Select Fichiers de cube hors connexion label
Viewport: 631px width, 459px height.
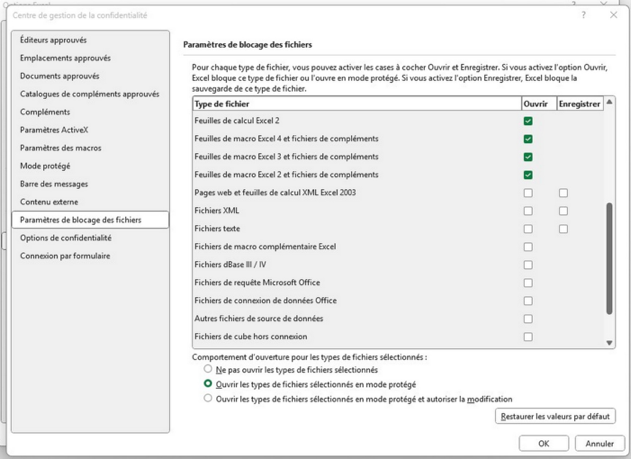coord(251,336)
